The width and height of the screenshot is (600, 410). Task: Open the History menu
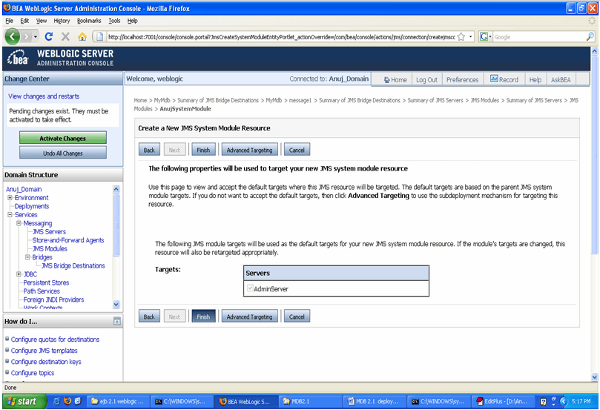coord(62,21)
